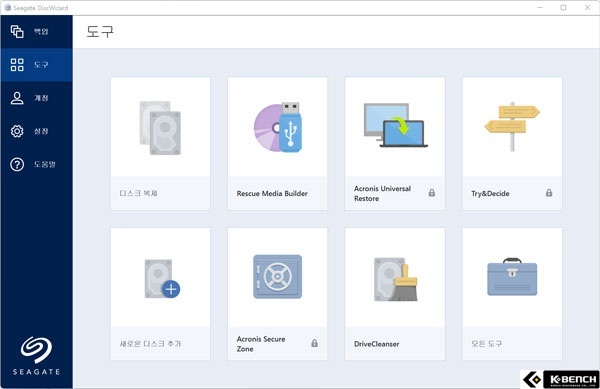
Task: Open the Account person icon
Action: point(17,98)
